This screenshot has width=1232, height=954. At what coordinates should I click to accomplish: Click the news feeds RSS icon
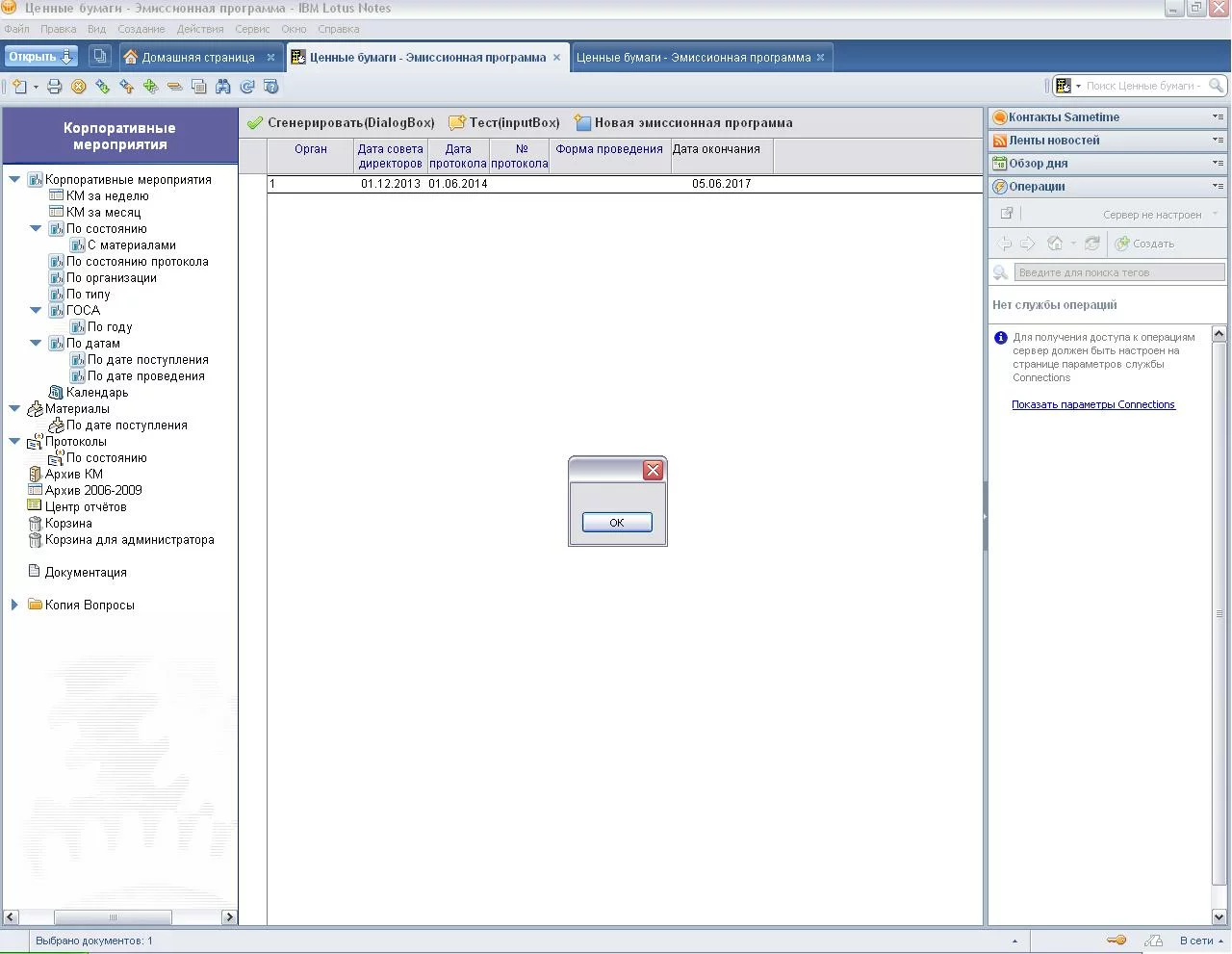tap(1000, 141)
